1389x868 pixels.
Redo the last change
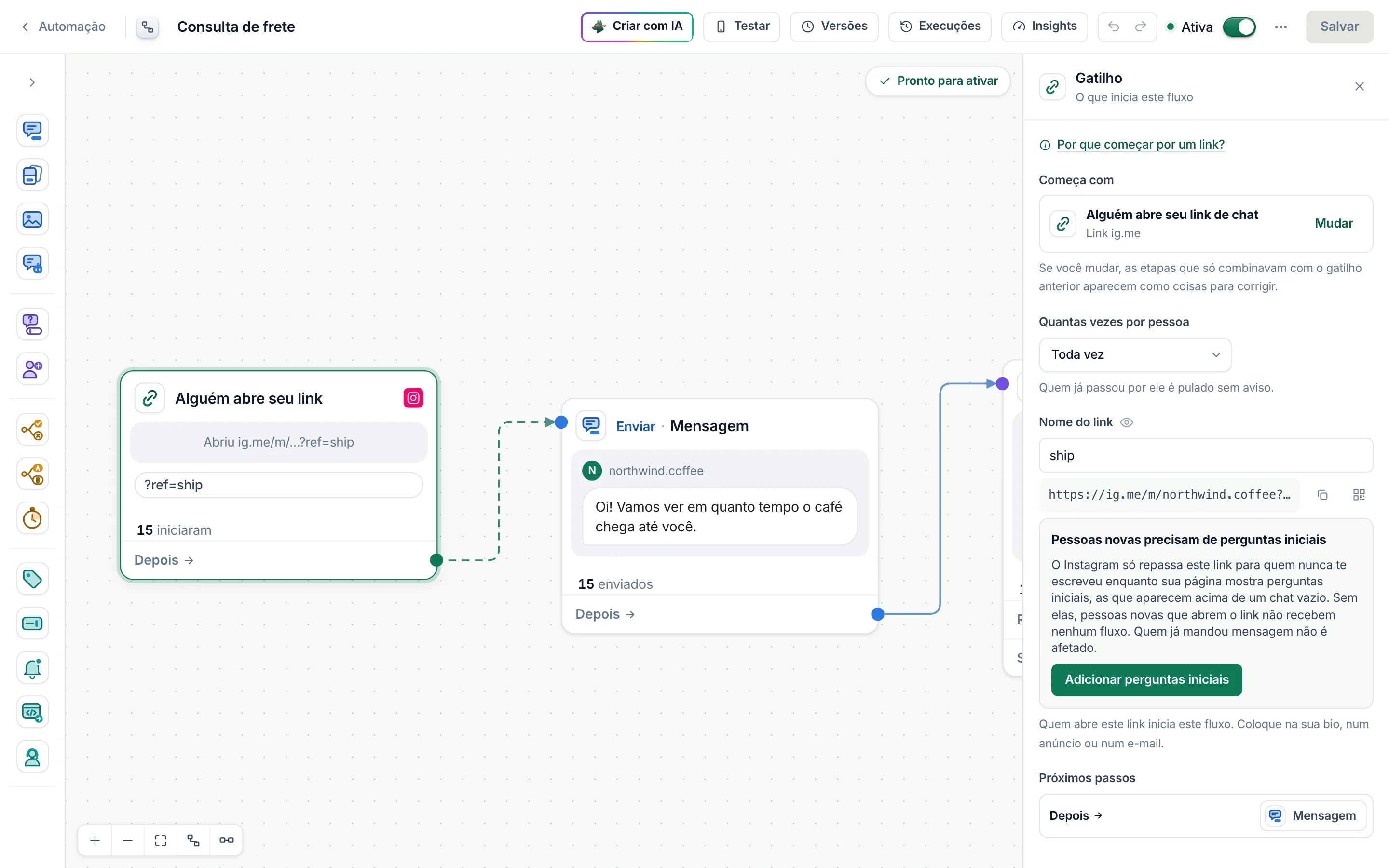[1141, 27]
